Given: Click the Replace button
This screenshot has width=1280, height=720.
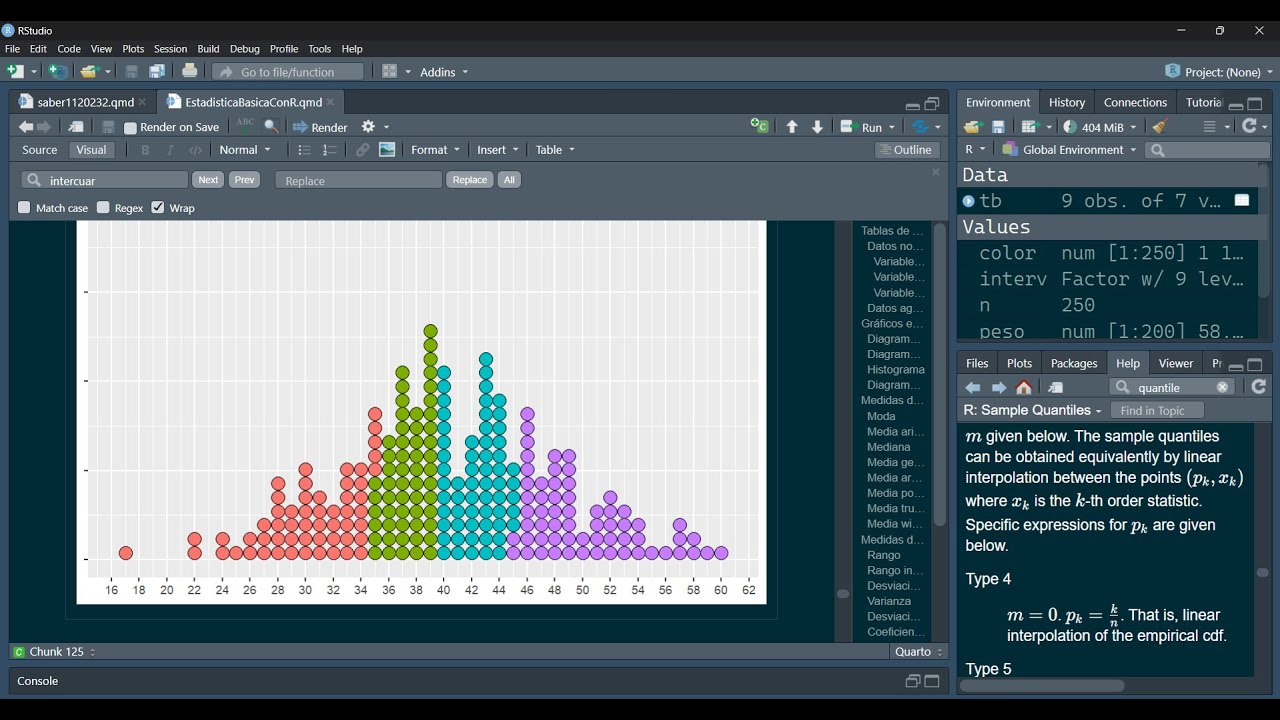Looking at the screenshot, I should click(469, 180).
